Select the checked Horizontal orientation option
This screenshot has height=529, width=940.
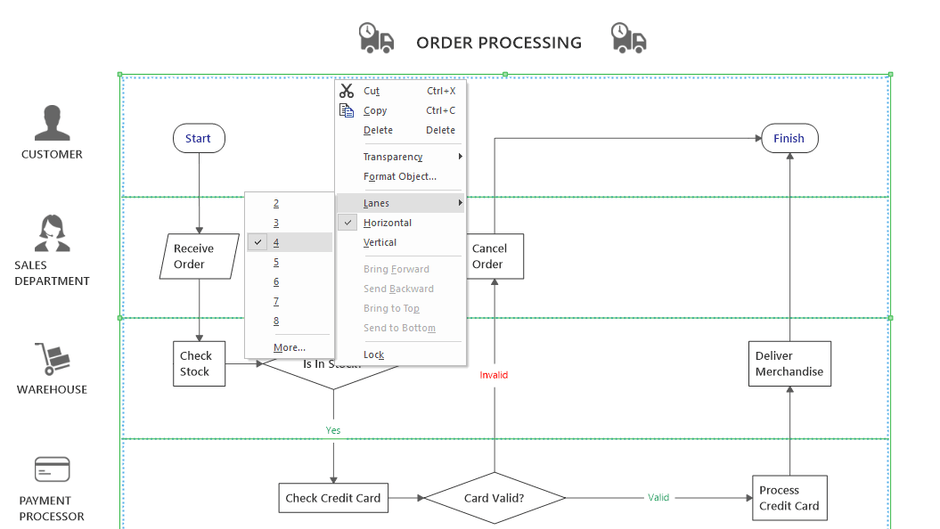pyautogui.click(x=387, y=223)
